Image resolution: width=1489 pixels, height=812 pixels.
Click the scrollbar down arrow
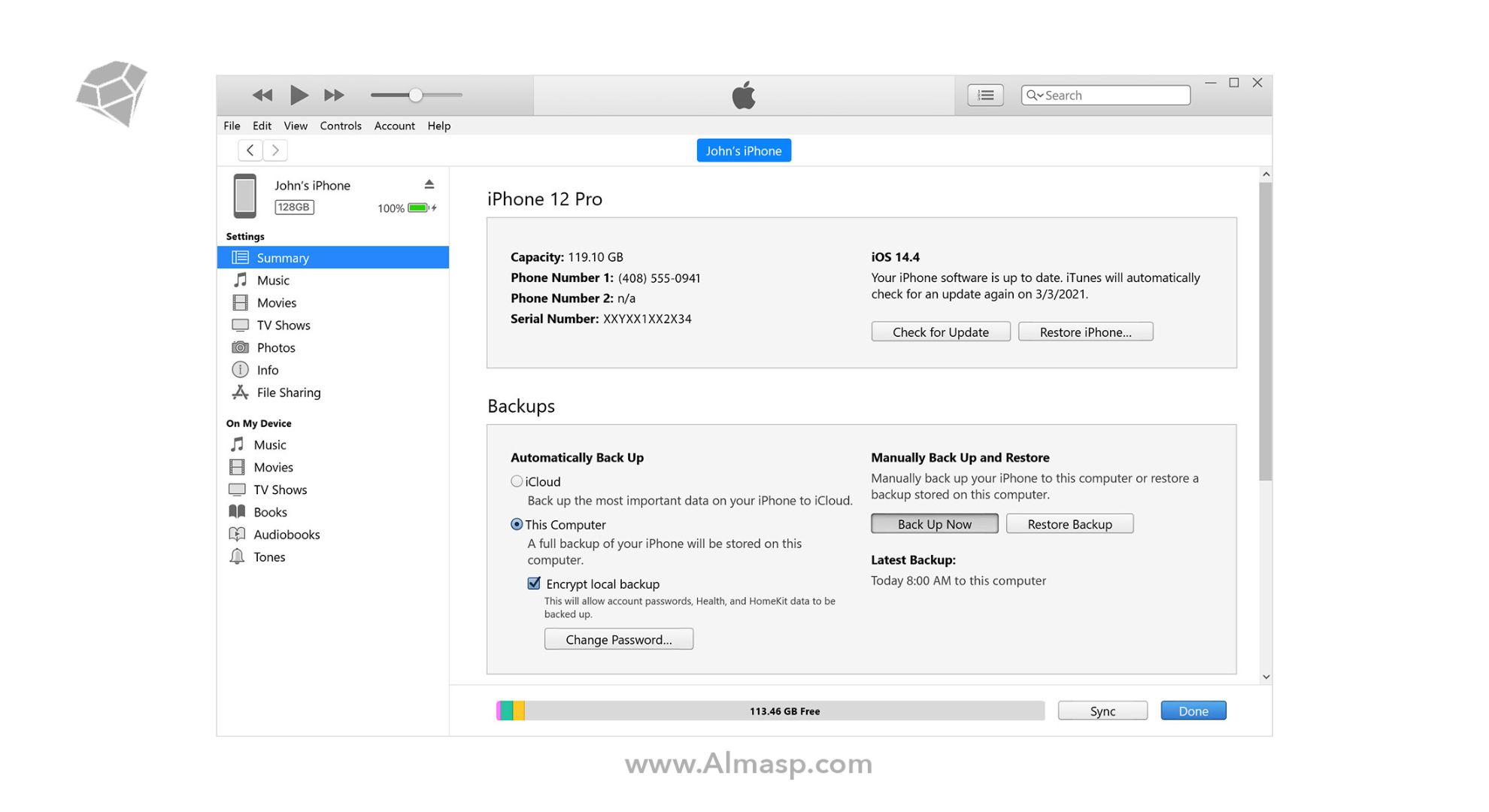coord(1266,677)
